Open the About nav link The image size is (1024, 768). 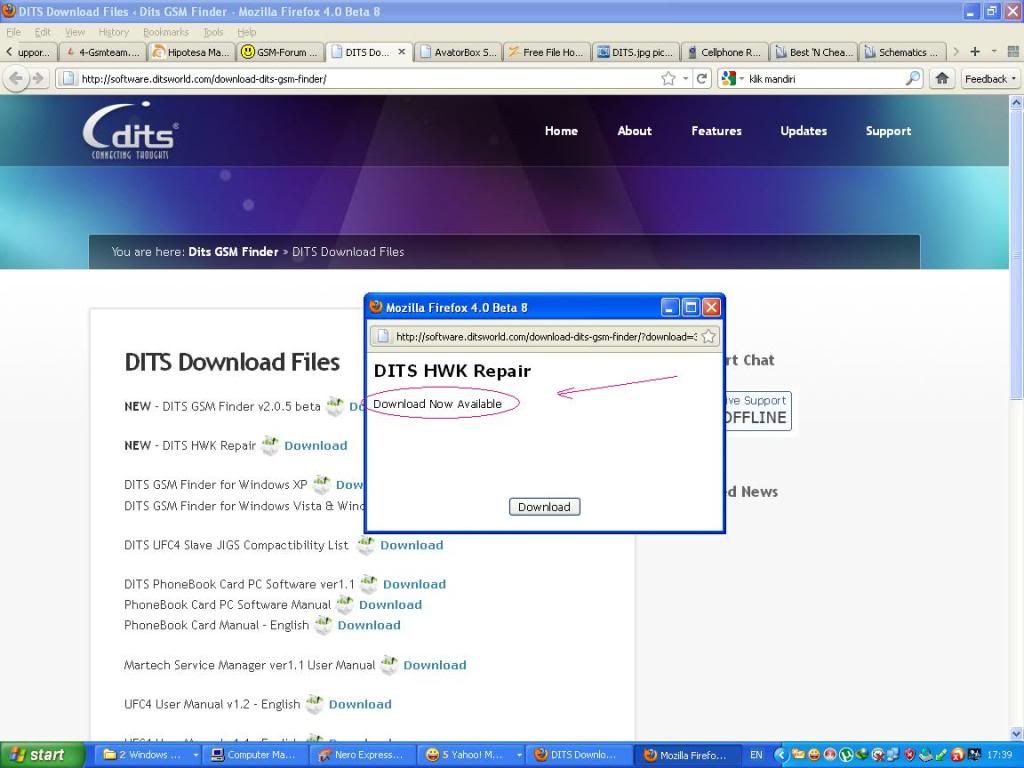(x=634, y=131)
